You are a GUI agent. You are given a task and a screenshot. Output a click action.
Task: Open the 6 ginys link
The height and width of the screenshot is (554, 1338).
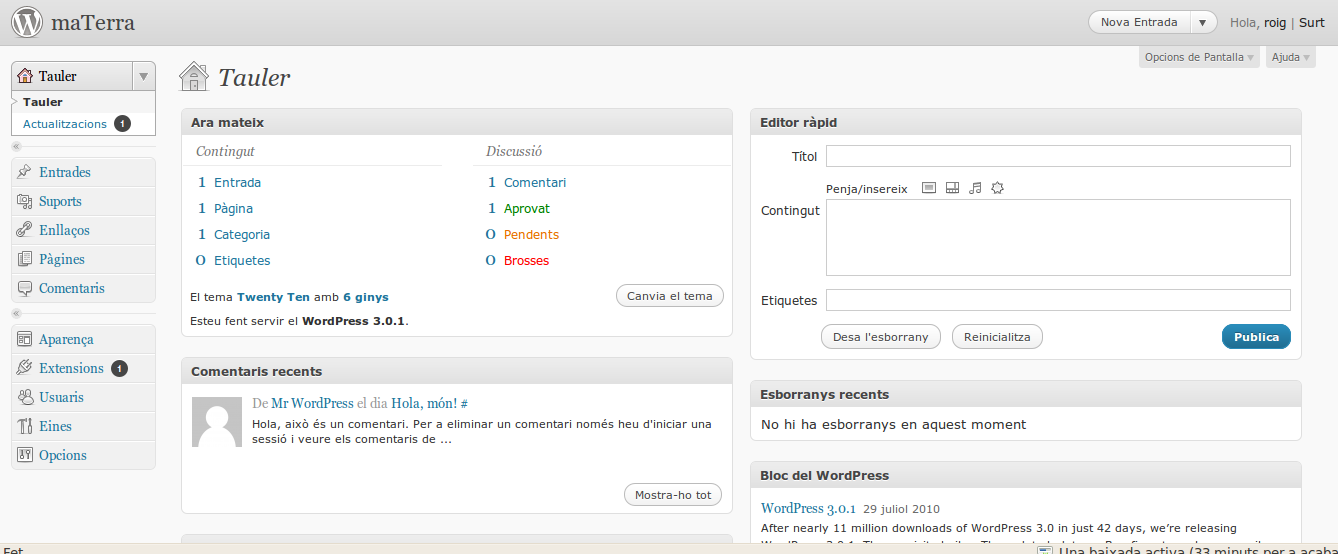[x=366, y=297]
